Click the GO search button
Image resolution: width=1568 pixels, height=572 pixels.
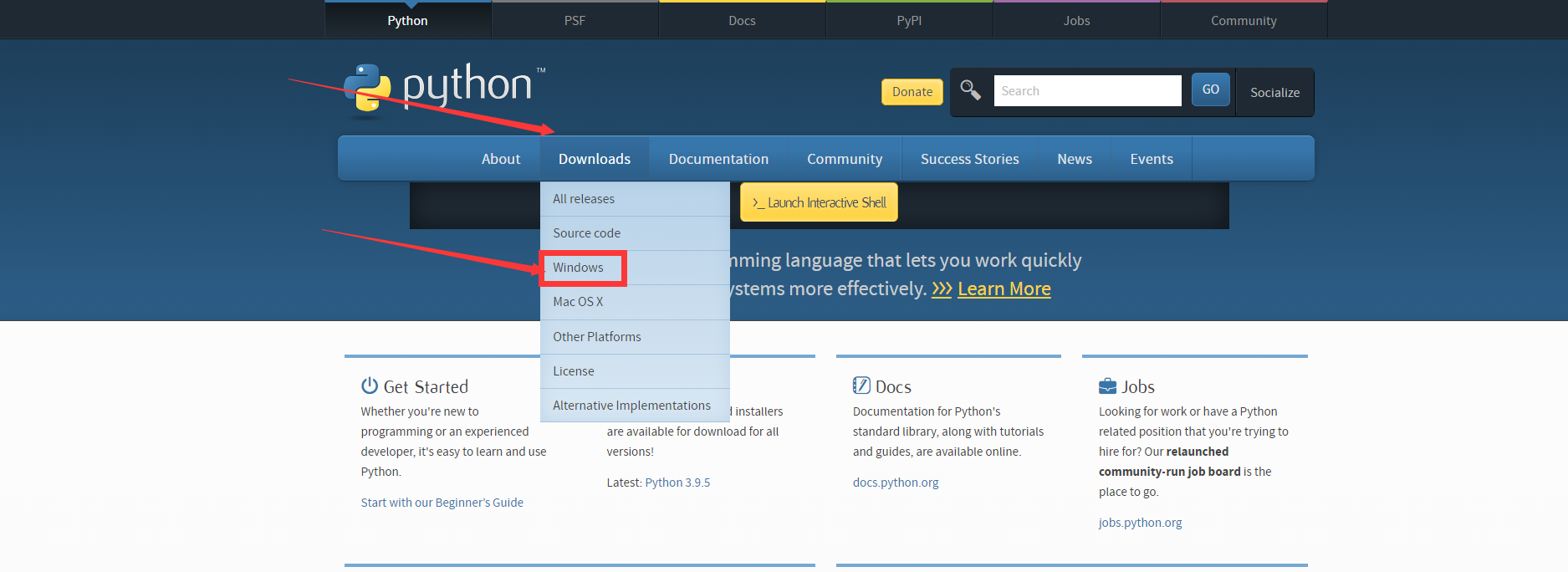coord(1211,89)
